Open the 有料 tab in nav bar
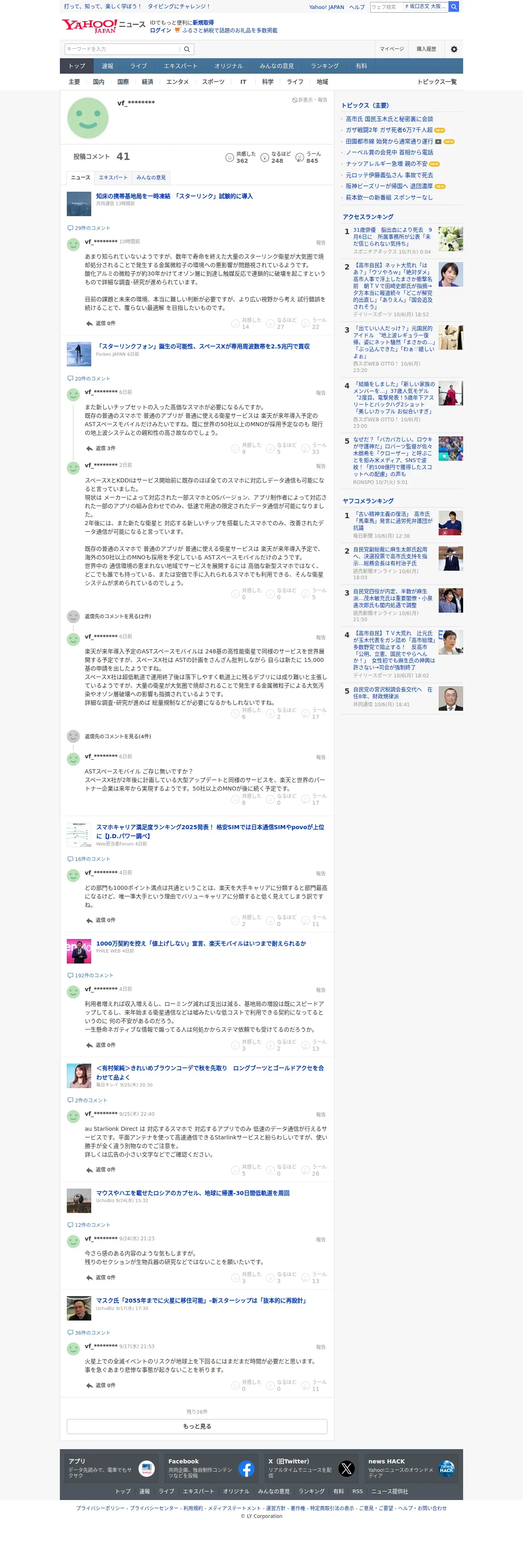Viewport: 523px width, 1568px height. click(361, 66)
